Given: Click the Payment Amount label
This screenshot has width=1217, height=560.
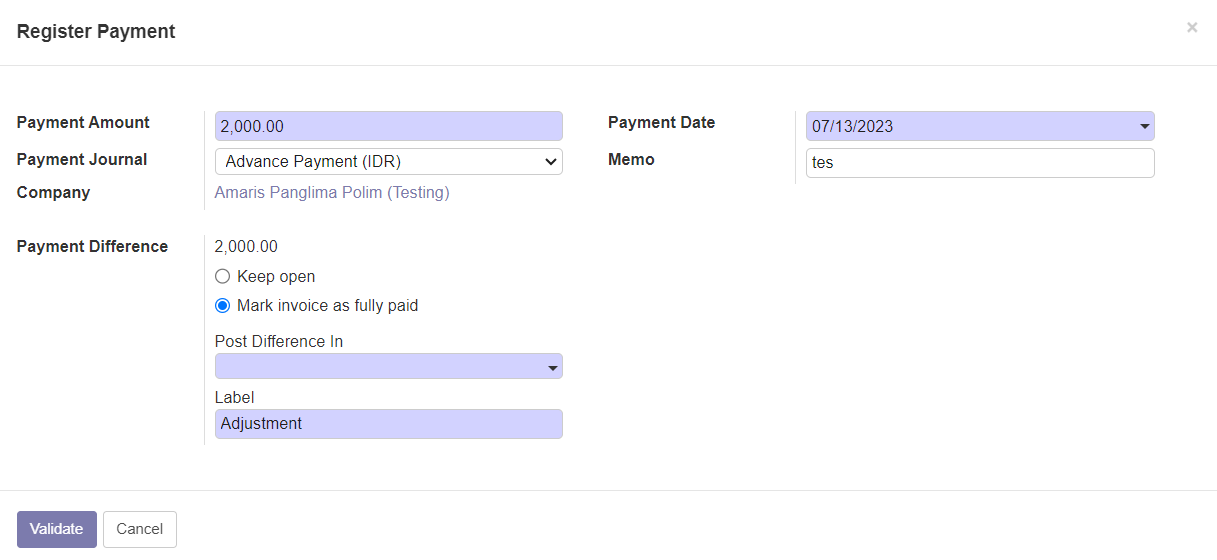Looking at the screenshot, I should tap(83, 123).
